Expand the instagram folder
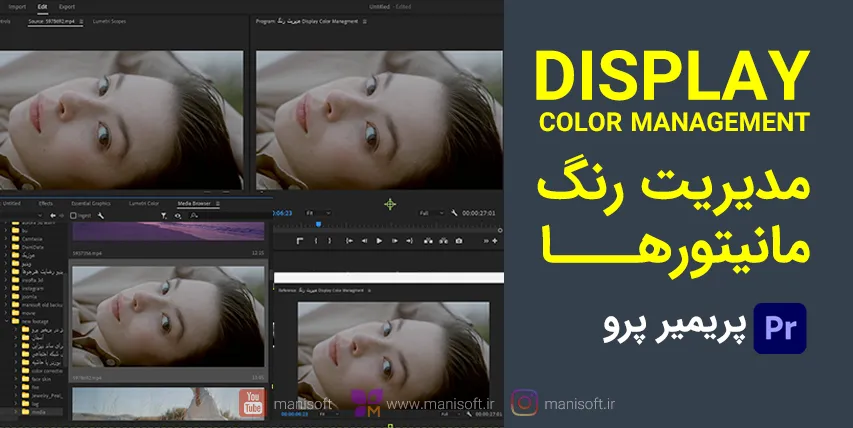Image resolution: width=853 pixels, height=428 pixels. pyautogui.click(x=6, y=288)
